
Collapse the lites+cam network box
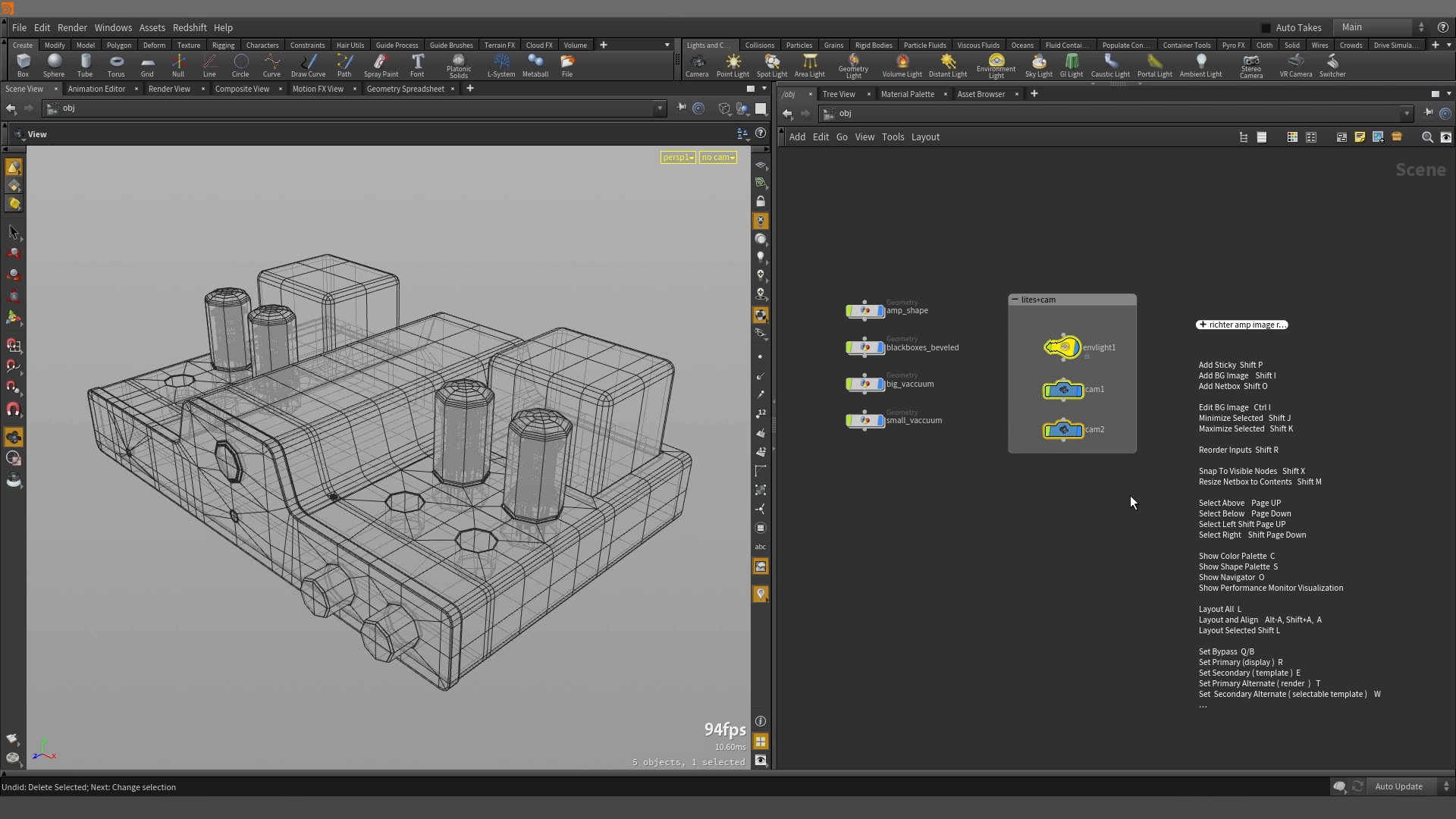tap(1015, 300)
